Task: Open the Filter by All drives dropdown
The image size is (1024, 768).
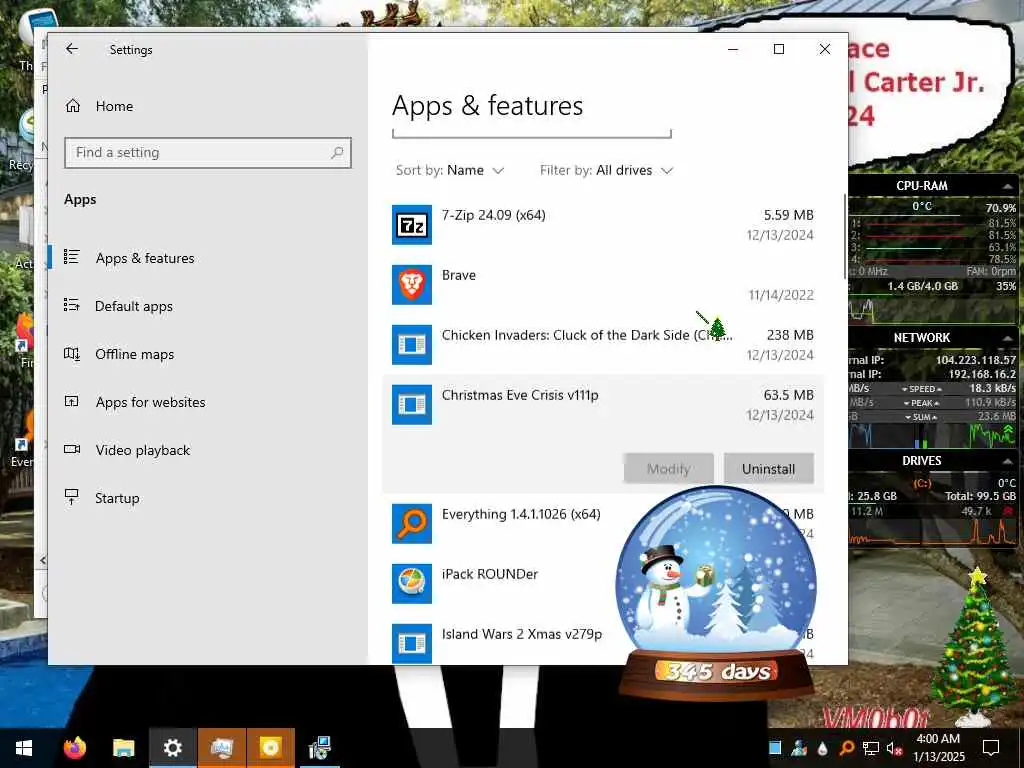Action: [606, 170]
